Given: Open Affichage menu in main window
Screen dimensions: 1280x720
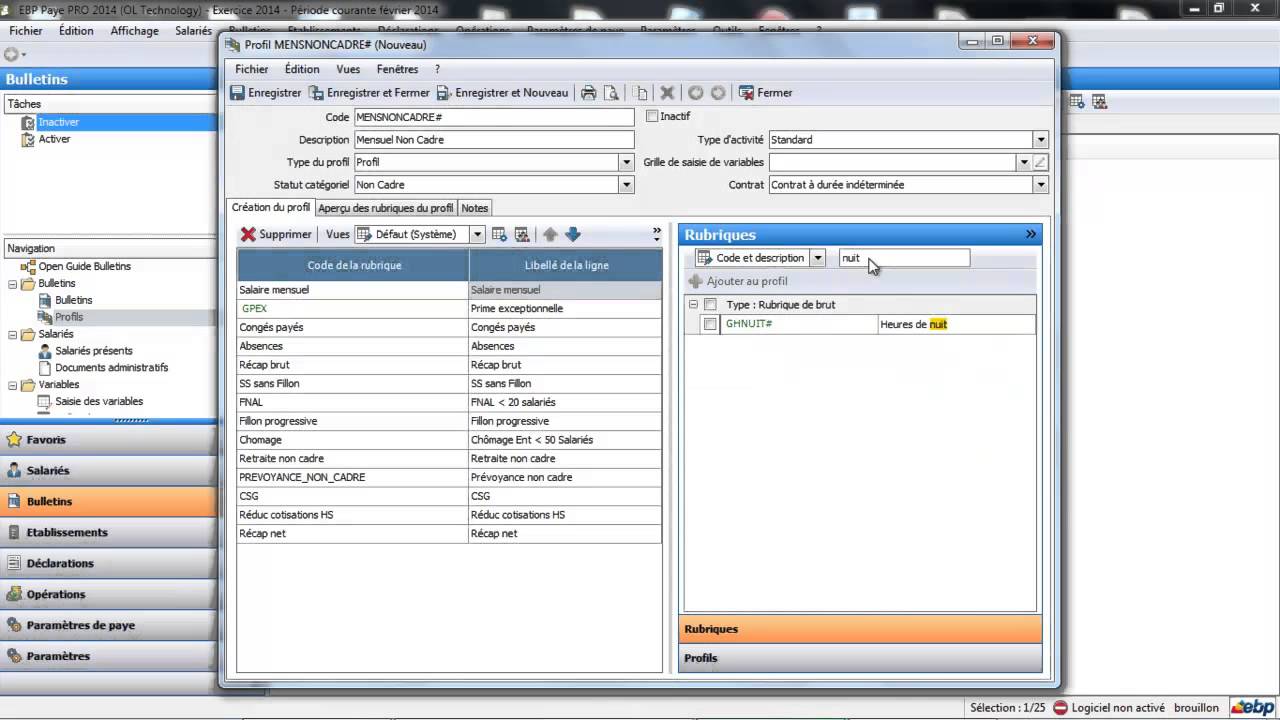Looking at the screenshot, I should pos(134,31).
